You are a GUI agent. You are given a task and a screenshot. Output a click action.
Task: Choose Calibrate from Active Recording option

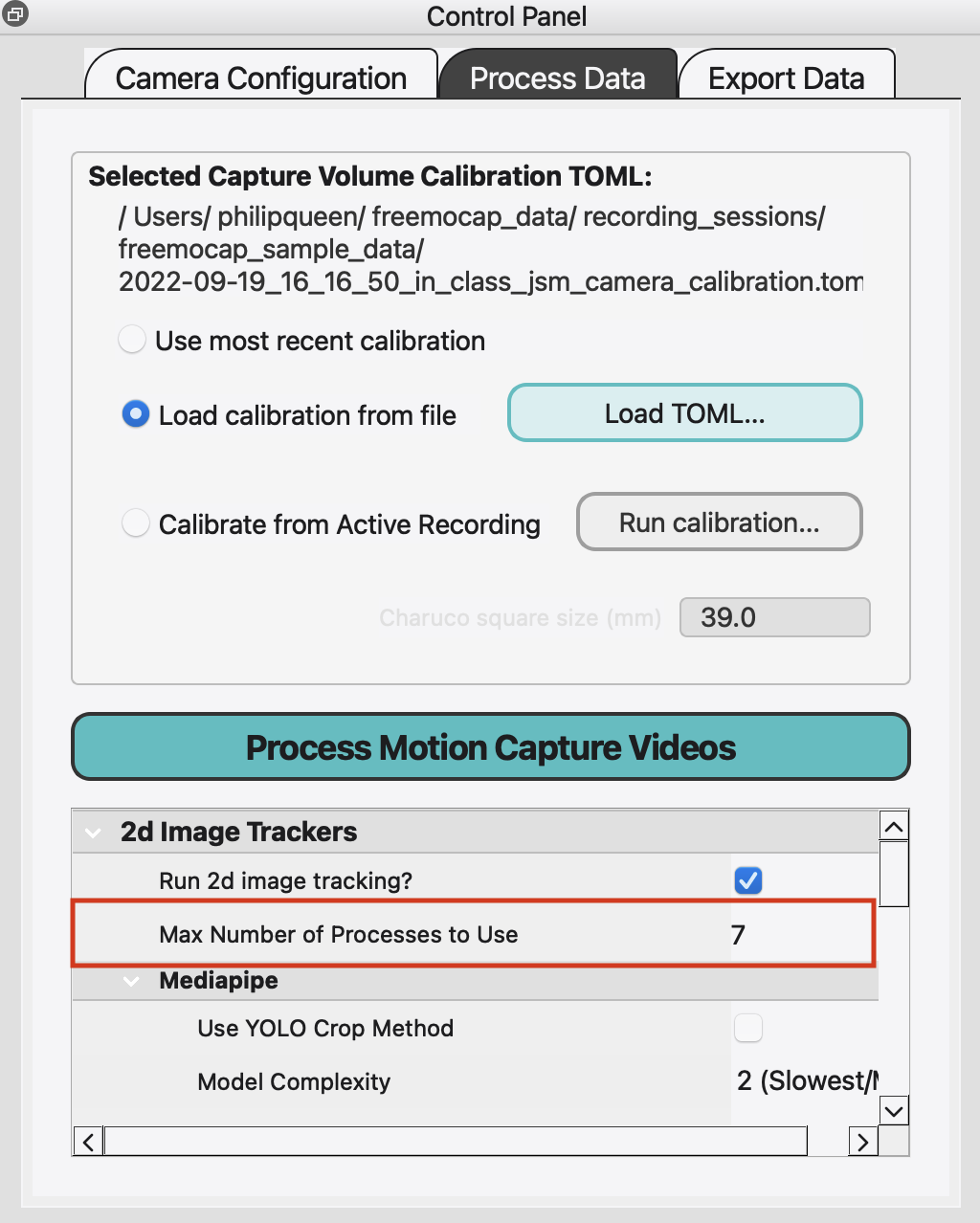(136, 523)
